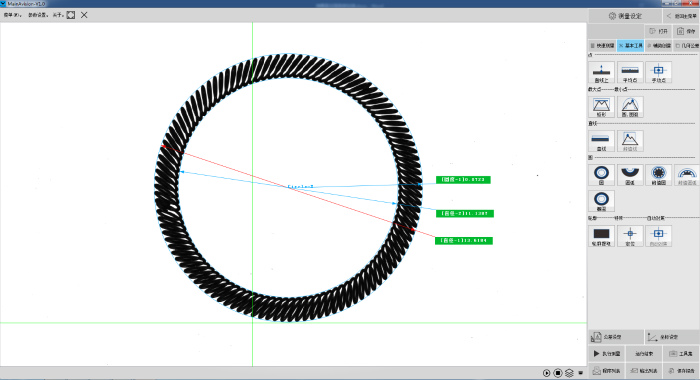Open the measurement settings gear button
This screenshot has width=700, height=380.
click(625, 16)
